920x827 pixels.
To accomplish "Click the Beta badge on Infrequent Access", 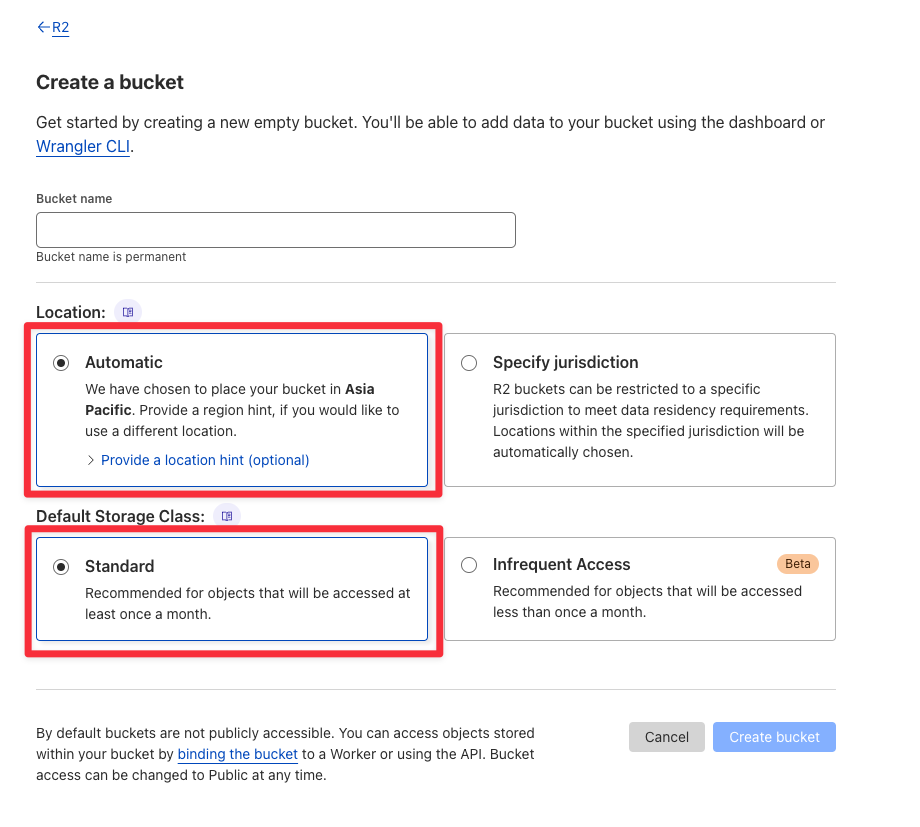I will [797, 564].
